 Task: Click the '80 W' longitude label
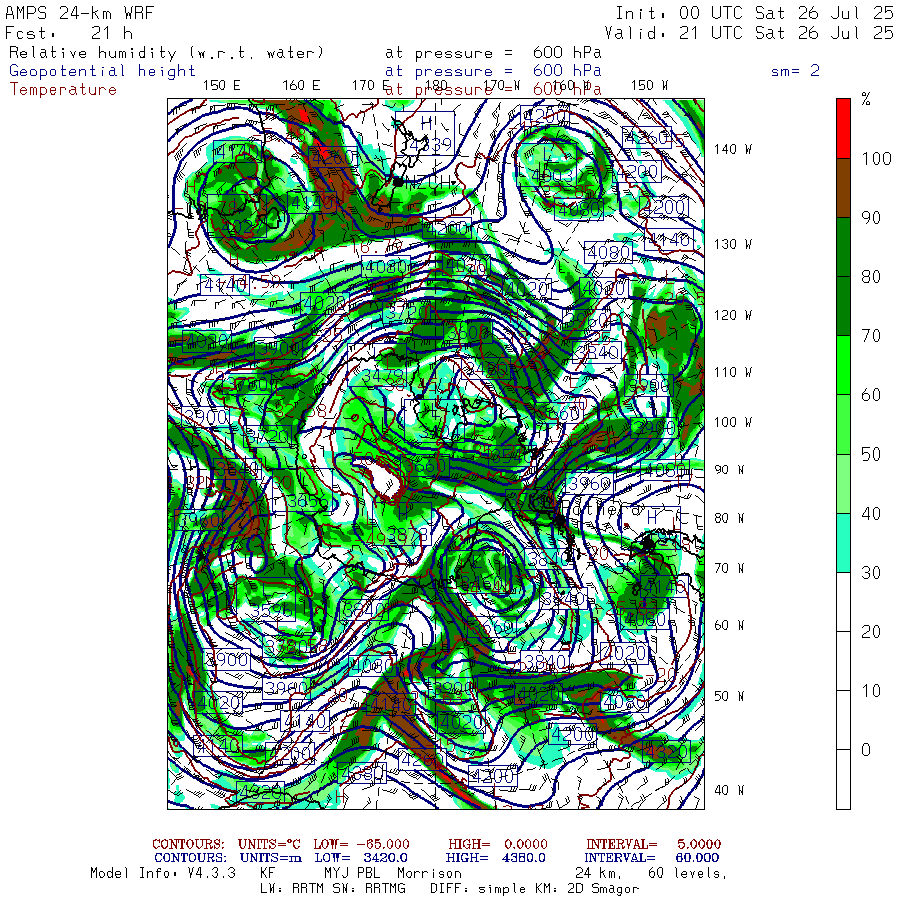click(730, 518)
